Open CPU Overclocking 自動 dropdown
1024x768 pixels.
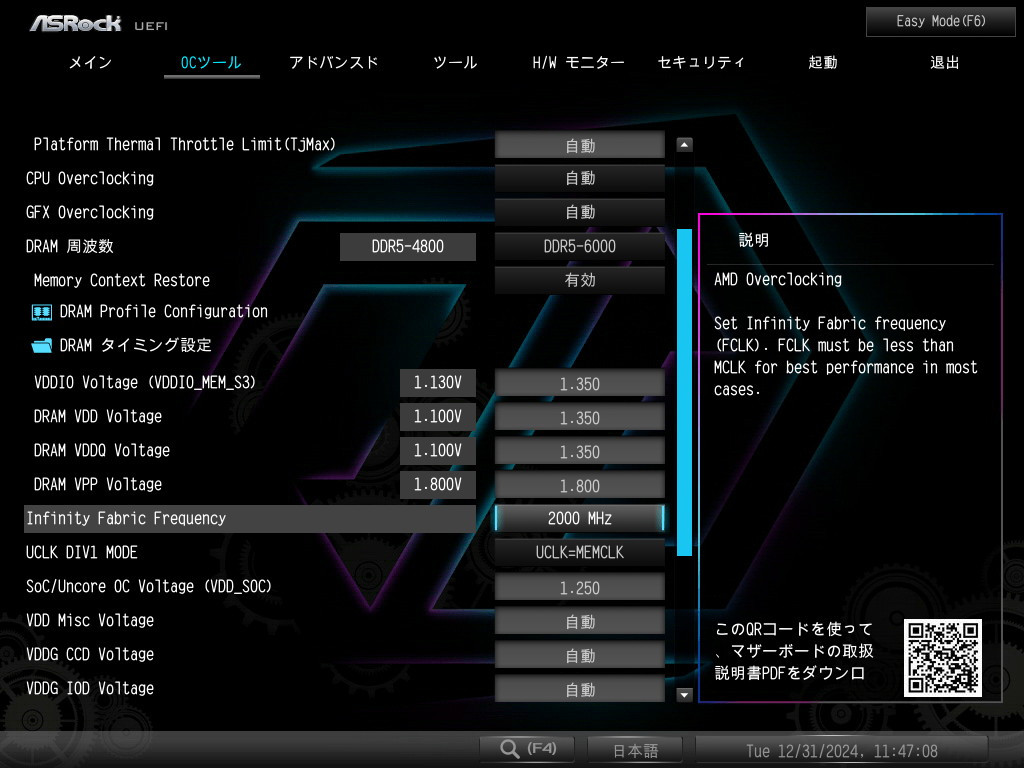(580, 178)
